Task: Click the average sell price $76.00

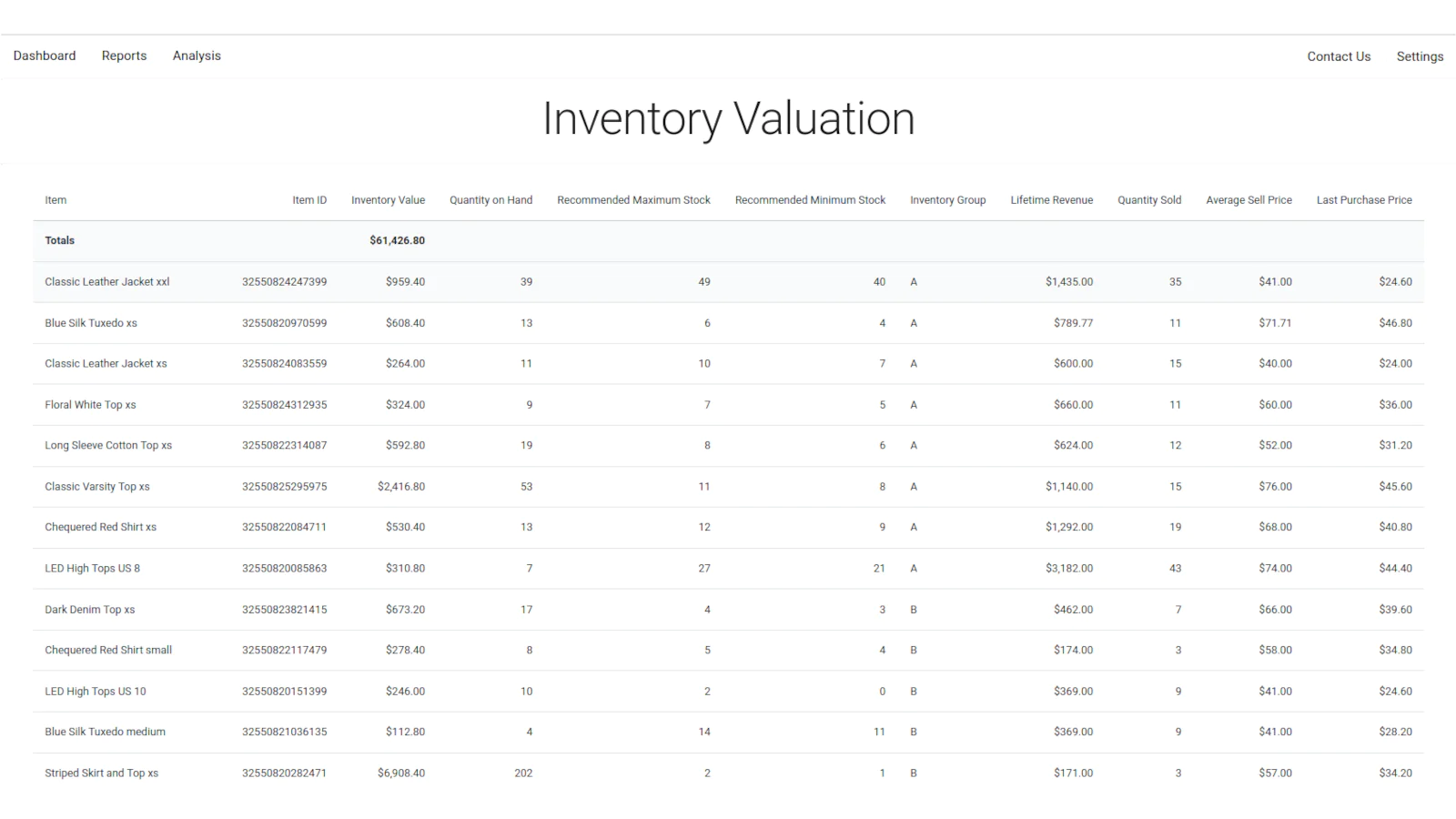Action: (1275, 487)
